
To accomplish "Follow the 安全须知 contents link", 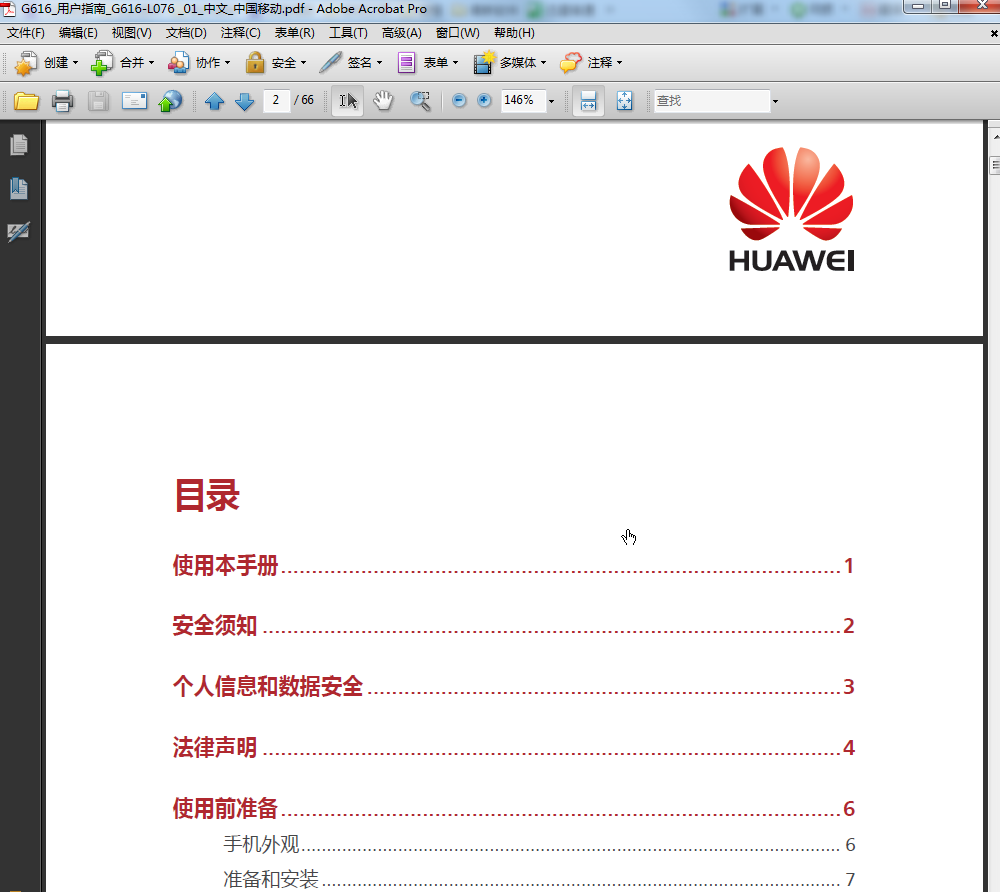I will (x=513, y=625).
